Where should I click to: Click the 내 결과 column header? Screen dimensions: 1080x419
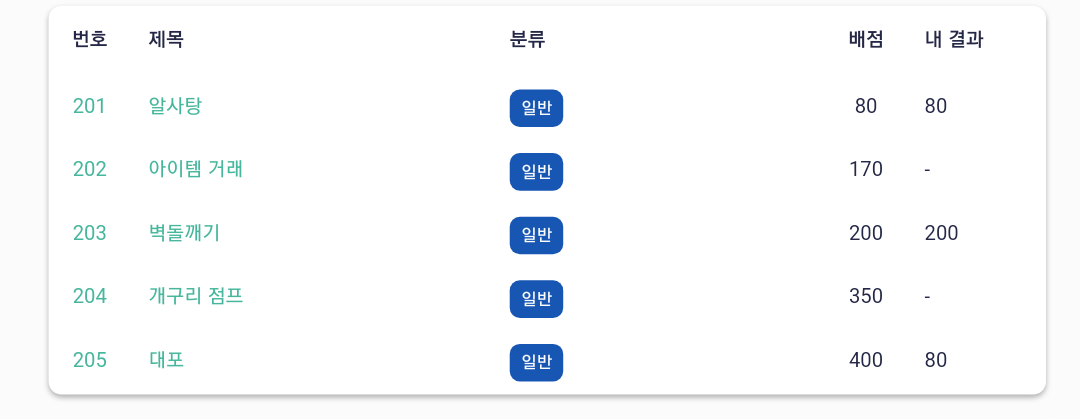(953, 40)
